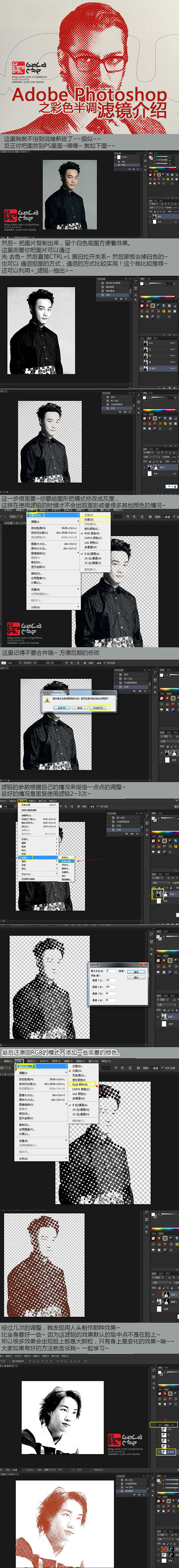
Task: Click the warning icon in the merge layers dialog
Action: click(47, 700)
